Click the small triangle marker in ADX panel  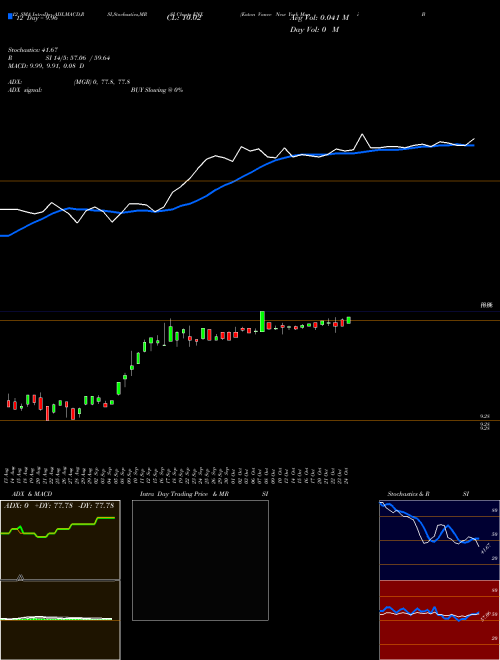[20, 578]
